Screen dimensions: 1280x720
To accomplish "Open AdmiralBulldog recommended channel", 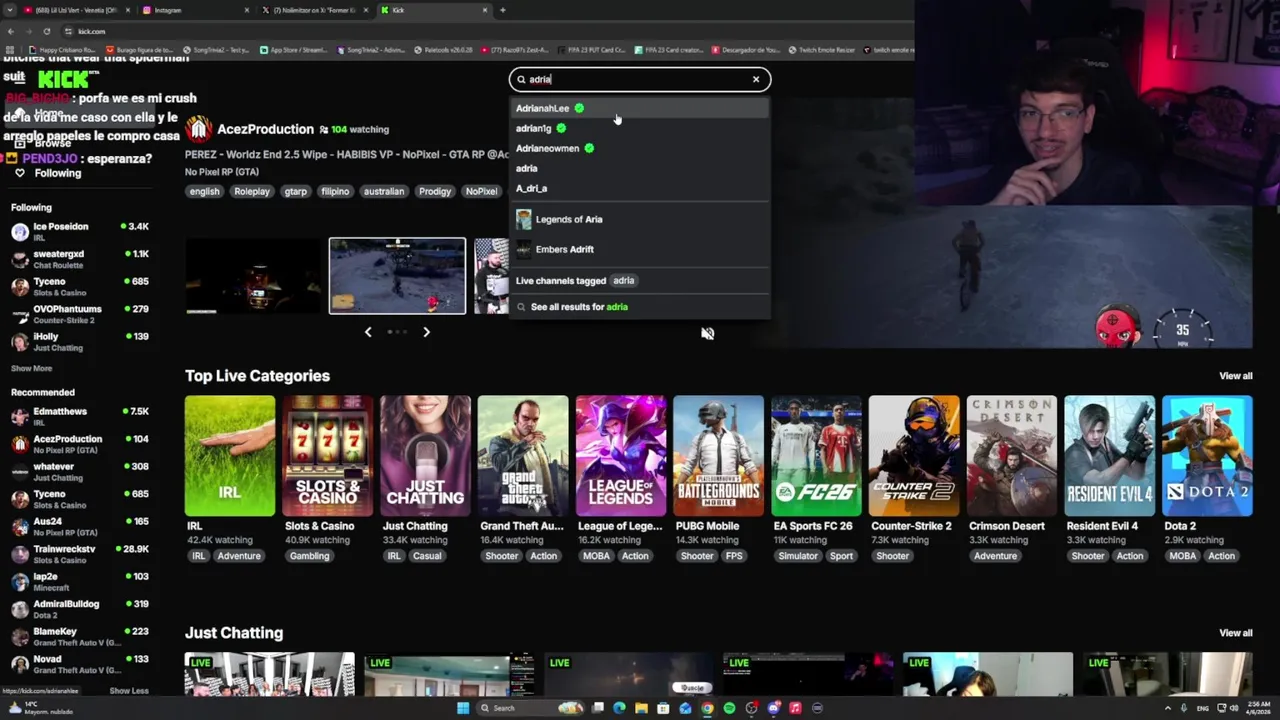I will click(x=80, y=608).
